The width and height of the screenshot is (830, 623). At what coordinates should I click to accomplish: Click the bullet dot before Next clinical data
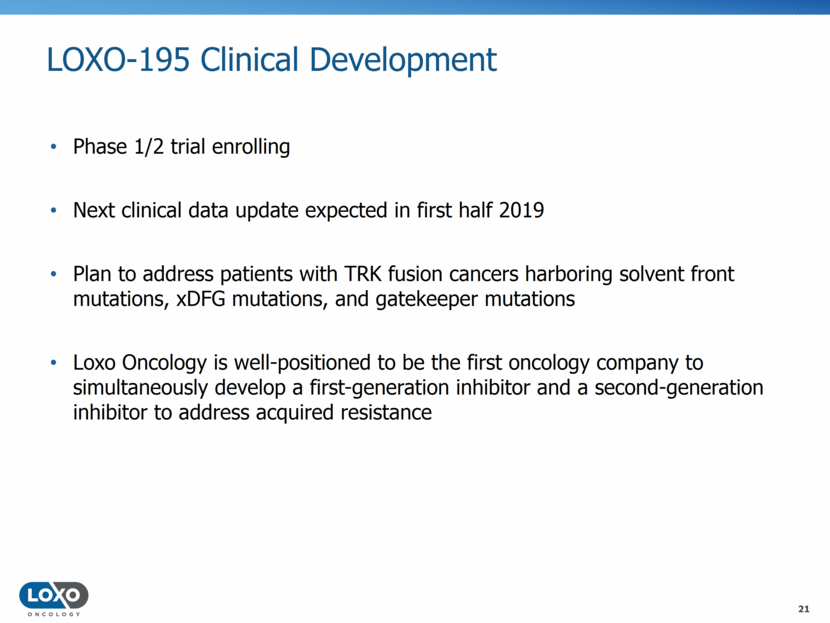point(54,212)
